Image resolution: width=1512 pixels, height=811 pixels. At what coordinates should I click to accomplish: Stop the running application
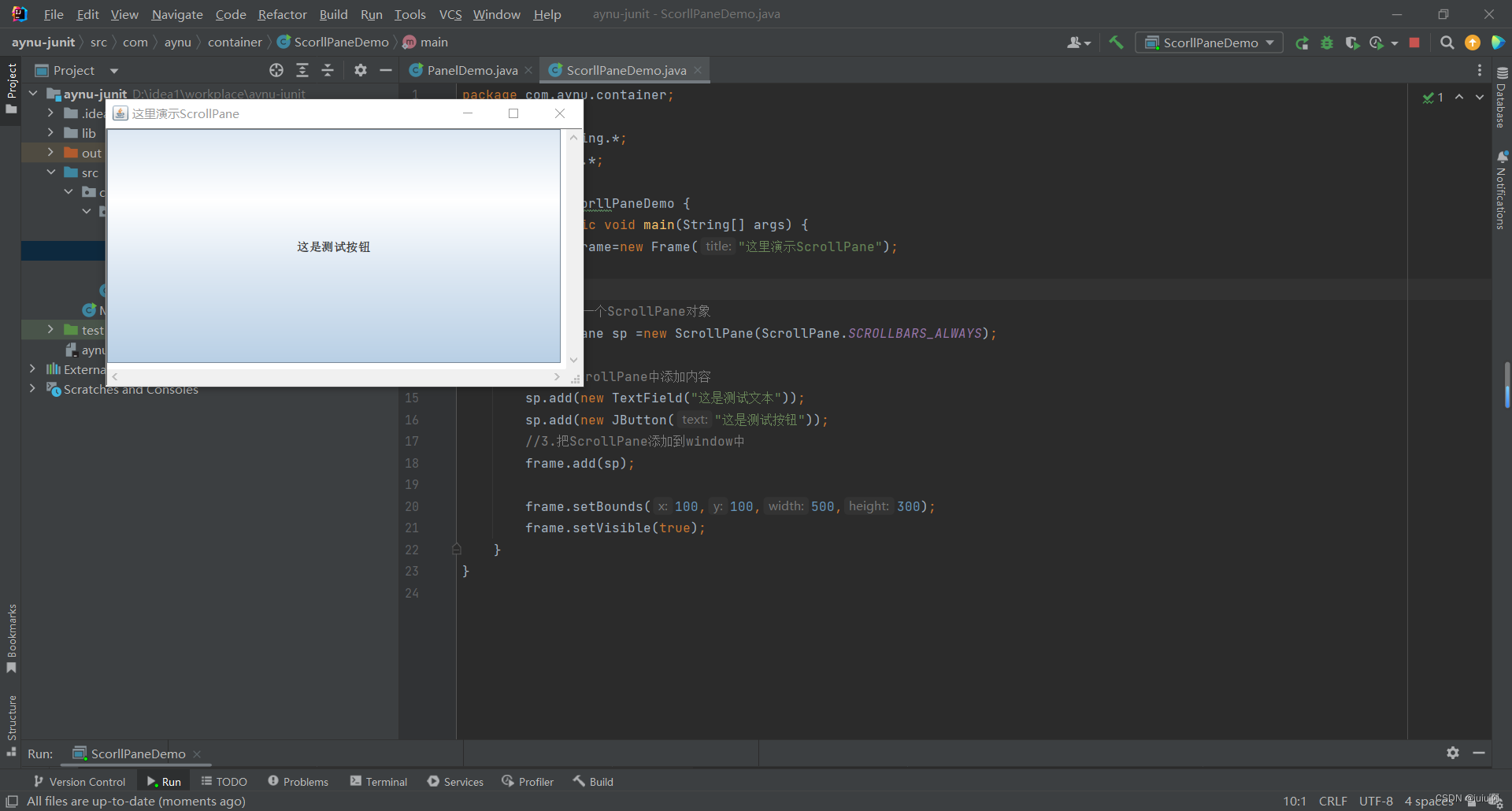pyautogui.click(x=1414, y=43)
